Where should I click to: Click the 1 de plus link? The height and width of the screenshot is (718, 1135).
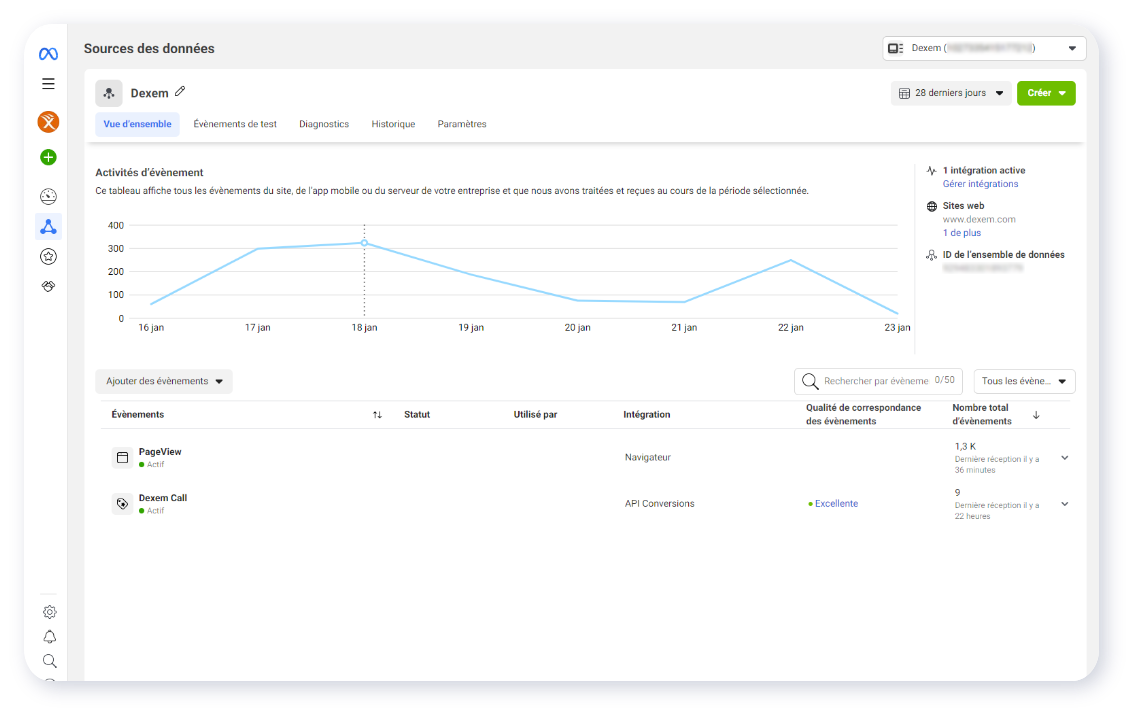(962, 233)
